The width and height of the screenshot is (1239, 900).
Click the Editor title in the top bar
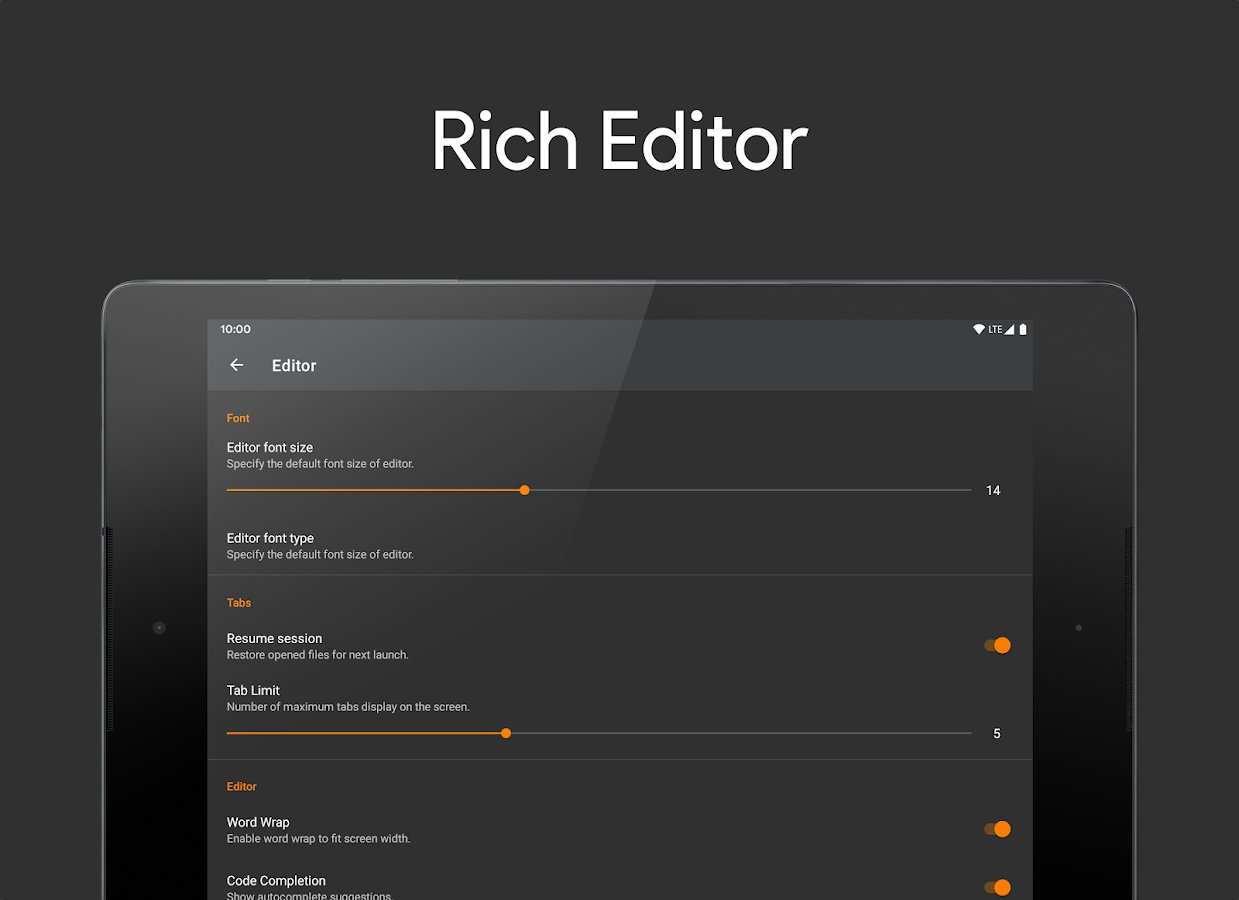coord(294,366)
